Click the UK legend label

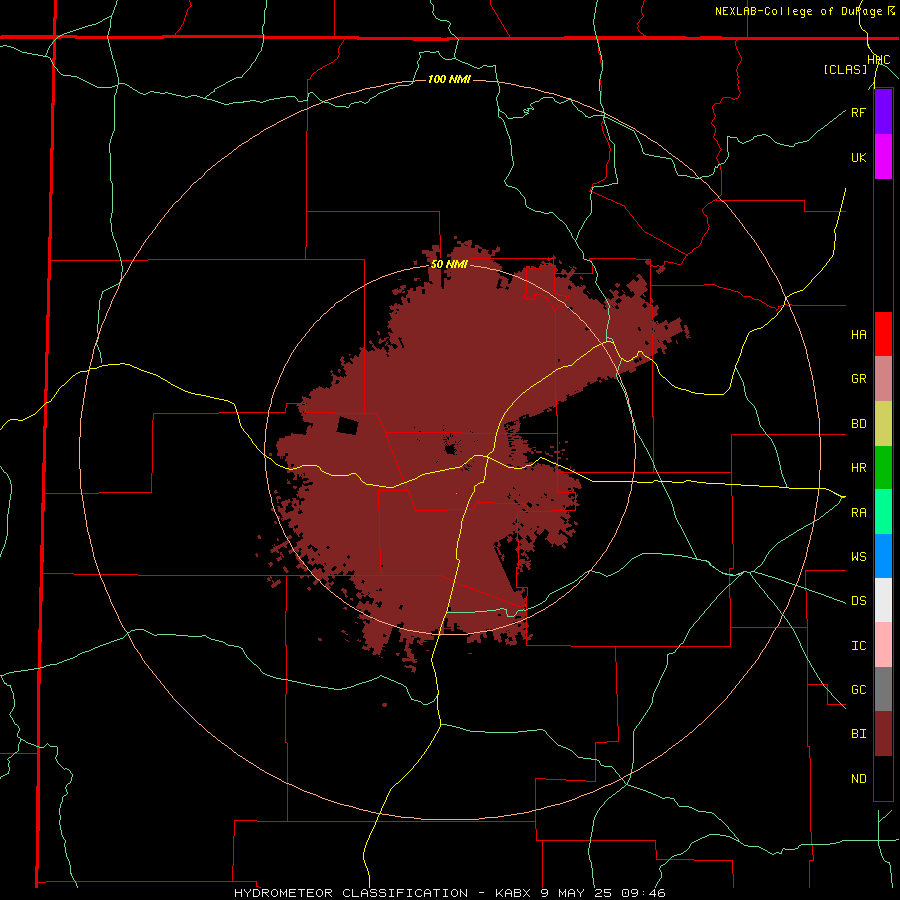click(x=858, y=157)
